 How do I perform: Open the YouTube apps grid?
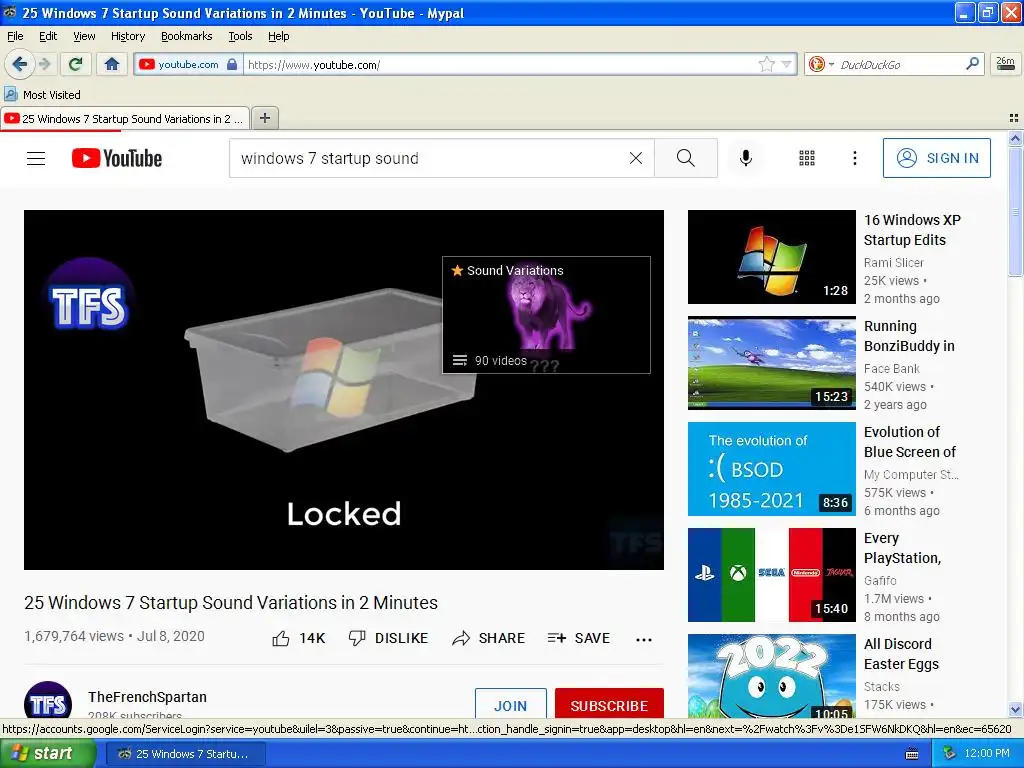(807, 158)
